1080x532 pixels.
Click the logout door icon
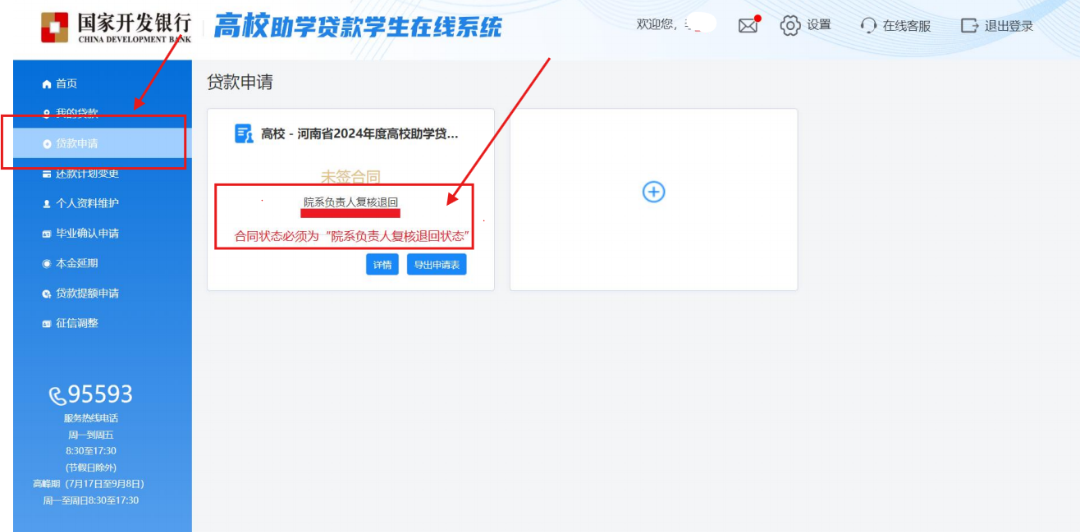[x=969, y=26]
